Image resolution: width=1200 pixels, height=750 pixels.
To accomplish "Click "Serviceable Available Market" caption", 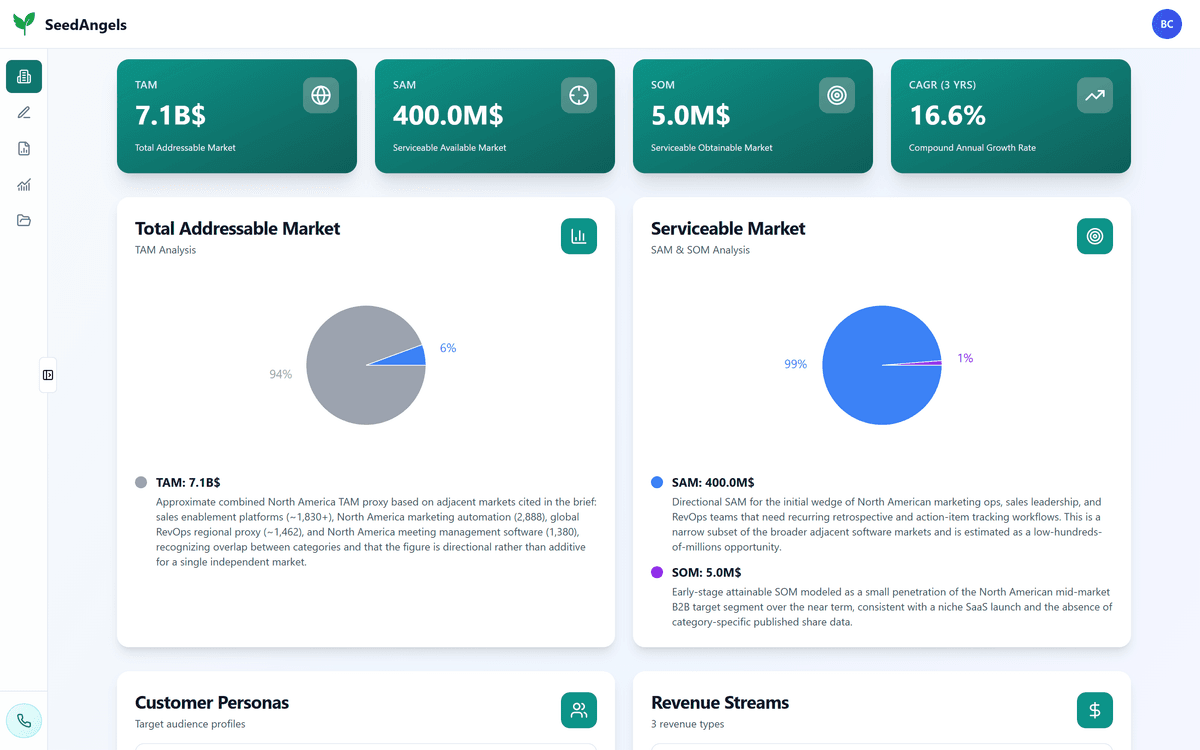I will point(450,148).
